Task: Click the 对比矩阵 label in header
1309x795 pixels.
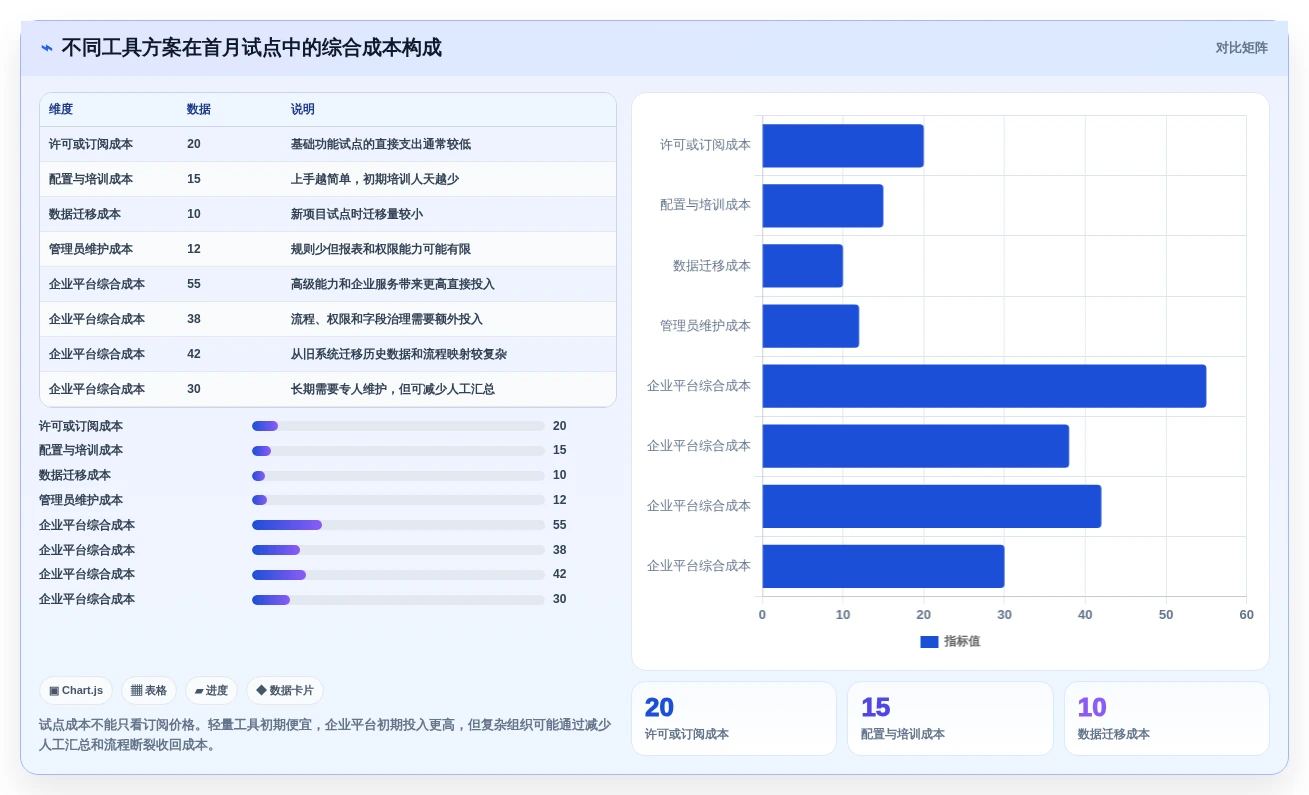Action: coord(1241,48)
